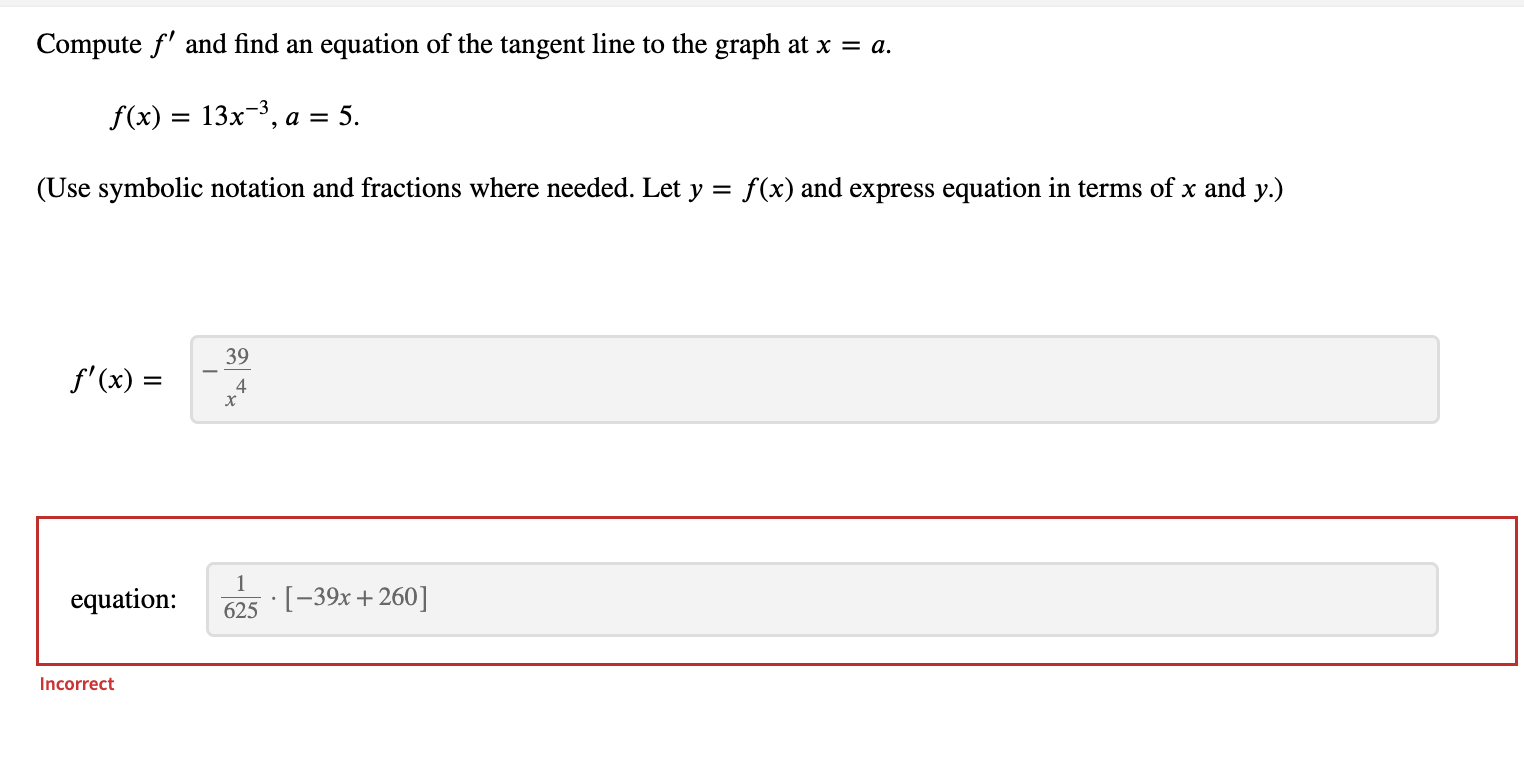Click inside the equation answer field
The image size is (1524, 769).
coord(800,598)
